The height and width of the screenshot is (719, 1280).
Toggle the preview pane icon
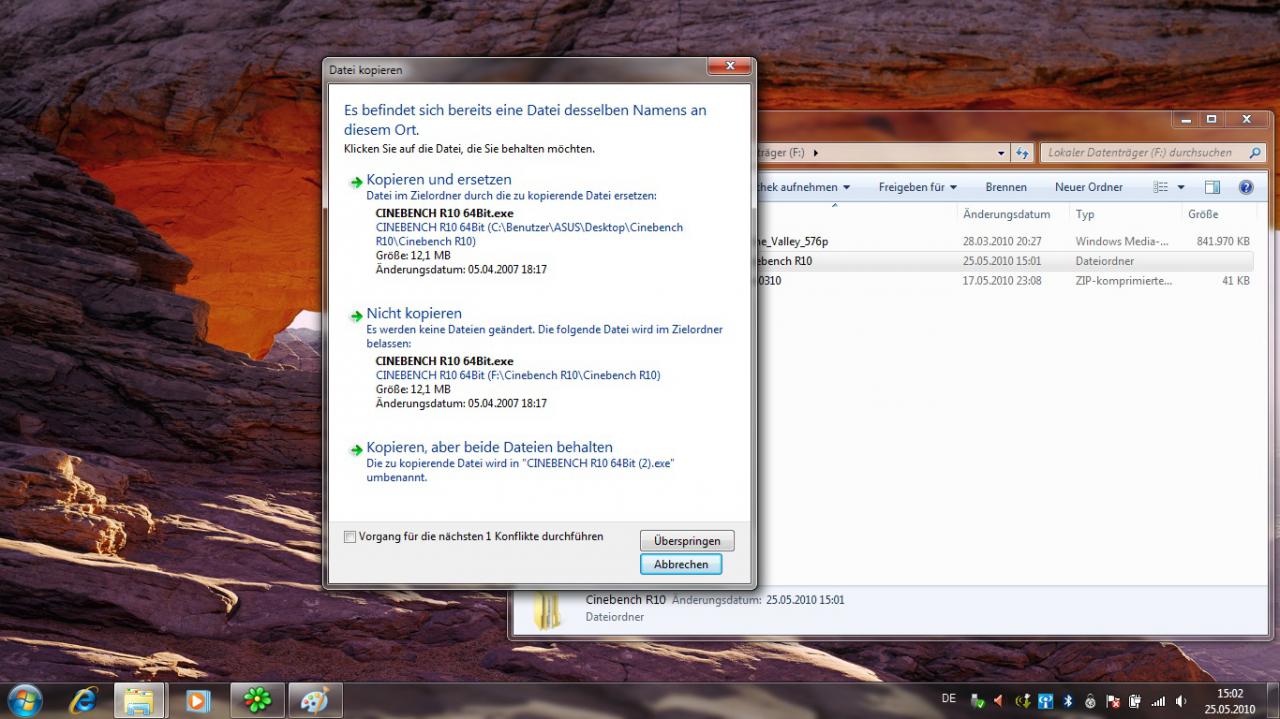point(1212,187)
